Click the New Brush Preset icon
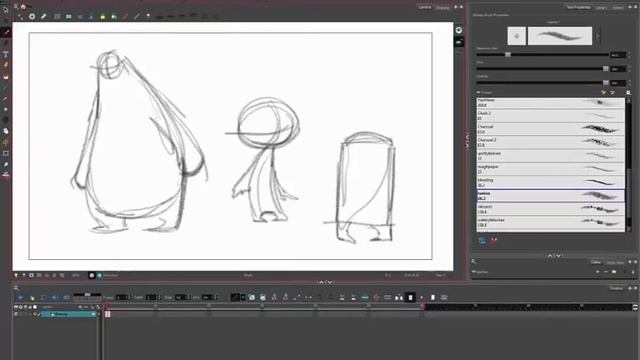This screenshot has height=360, width=640. coord(603,93)
